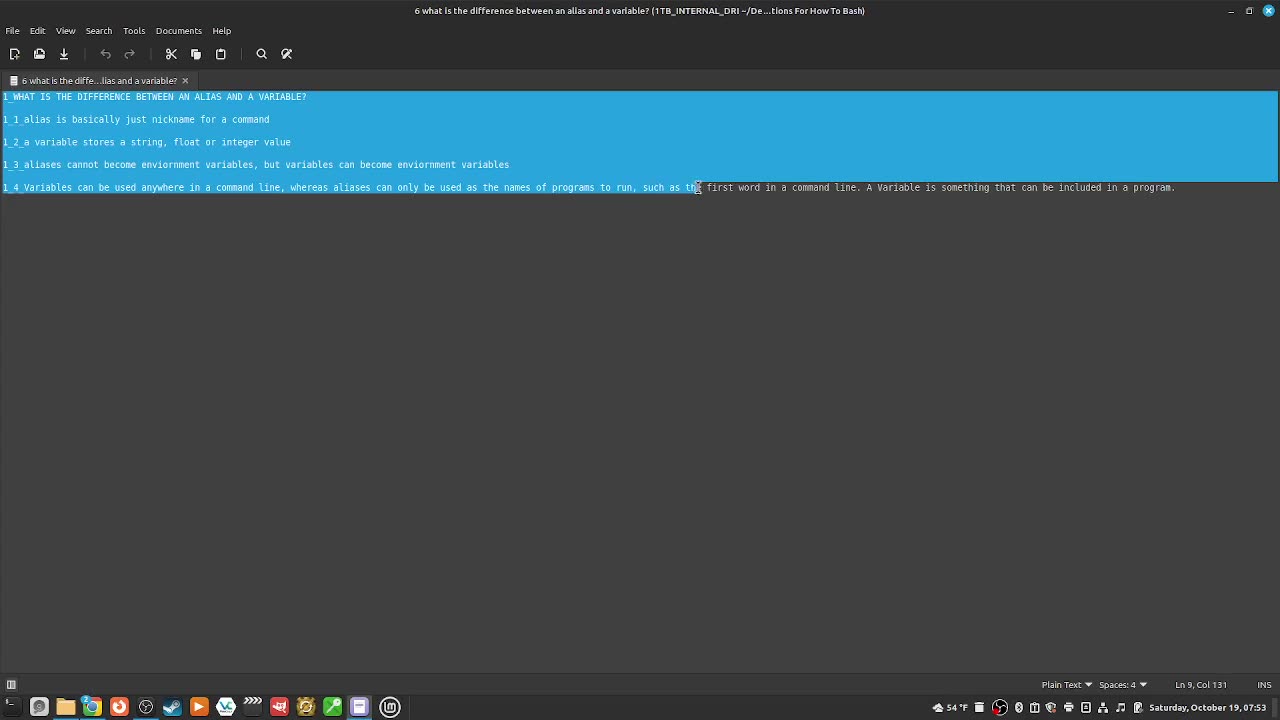The width and height of the screenshot is (1280, 720).
Task: Place cursor at 'A Variable is something'
Action: pos(927,187)
